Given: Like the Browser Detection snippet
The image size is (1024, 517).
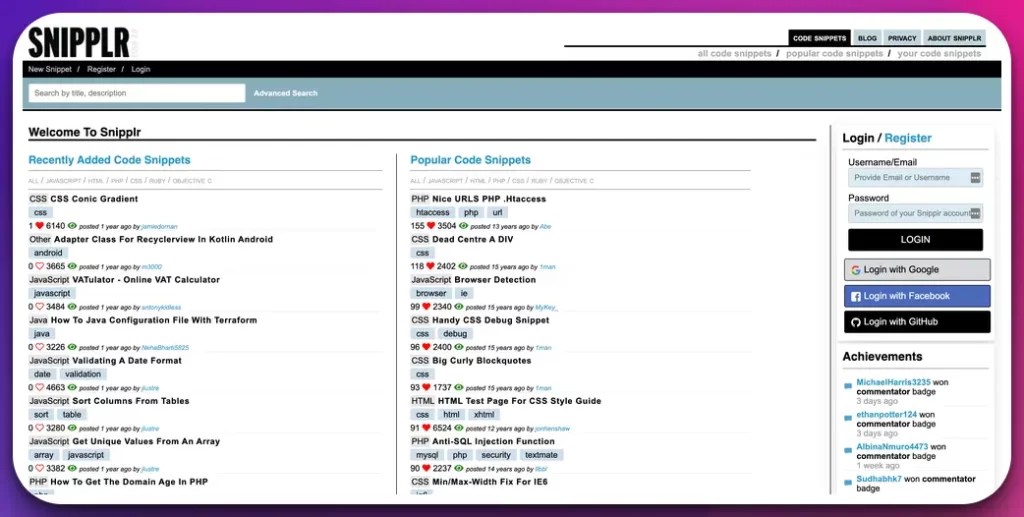Looking at the screenshot, I should pos(426,307).
